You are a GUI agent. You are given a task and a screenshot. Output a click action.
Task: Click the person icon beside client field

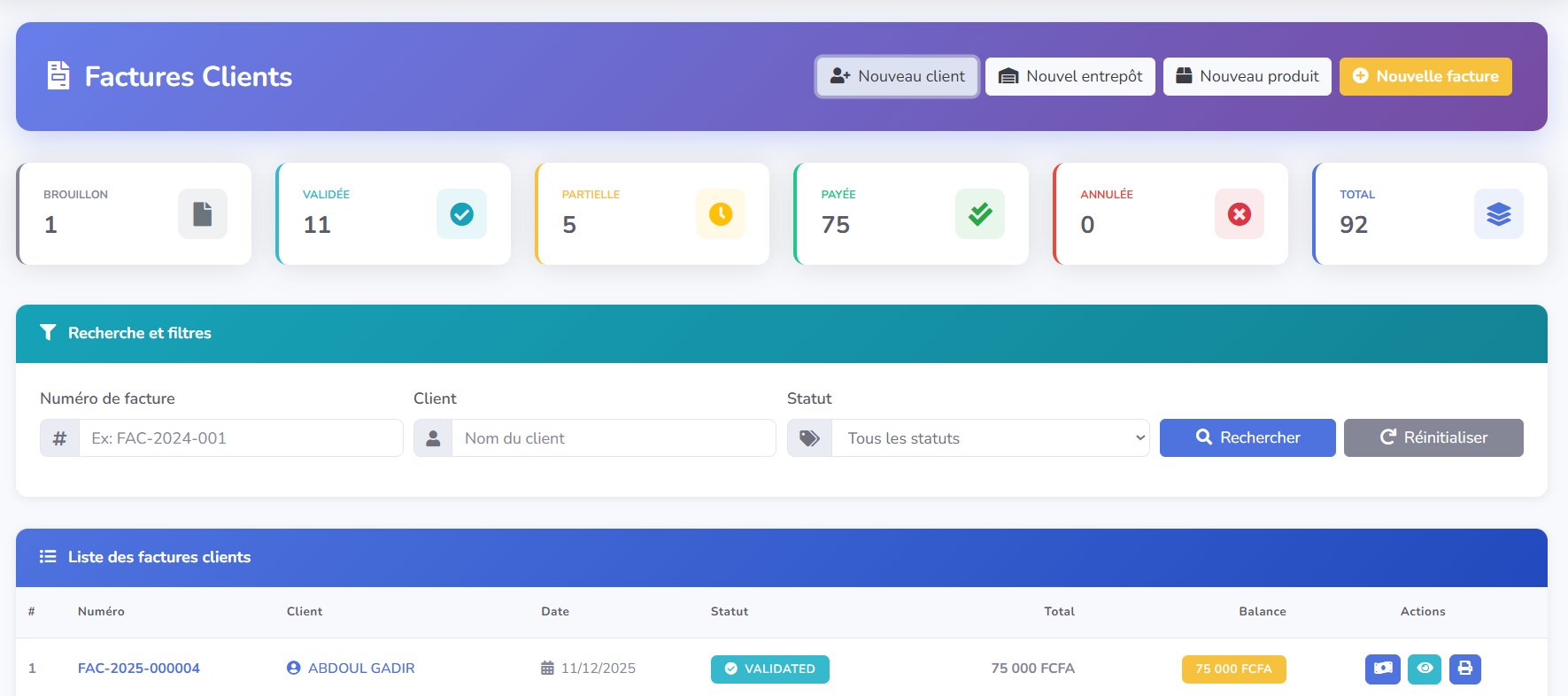433,438
